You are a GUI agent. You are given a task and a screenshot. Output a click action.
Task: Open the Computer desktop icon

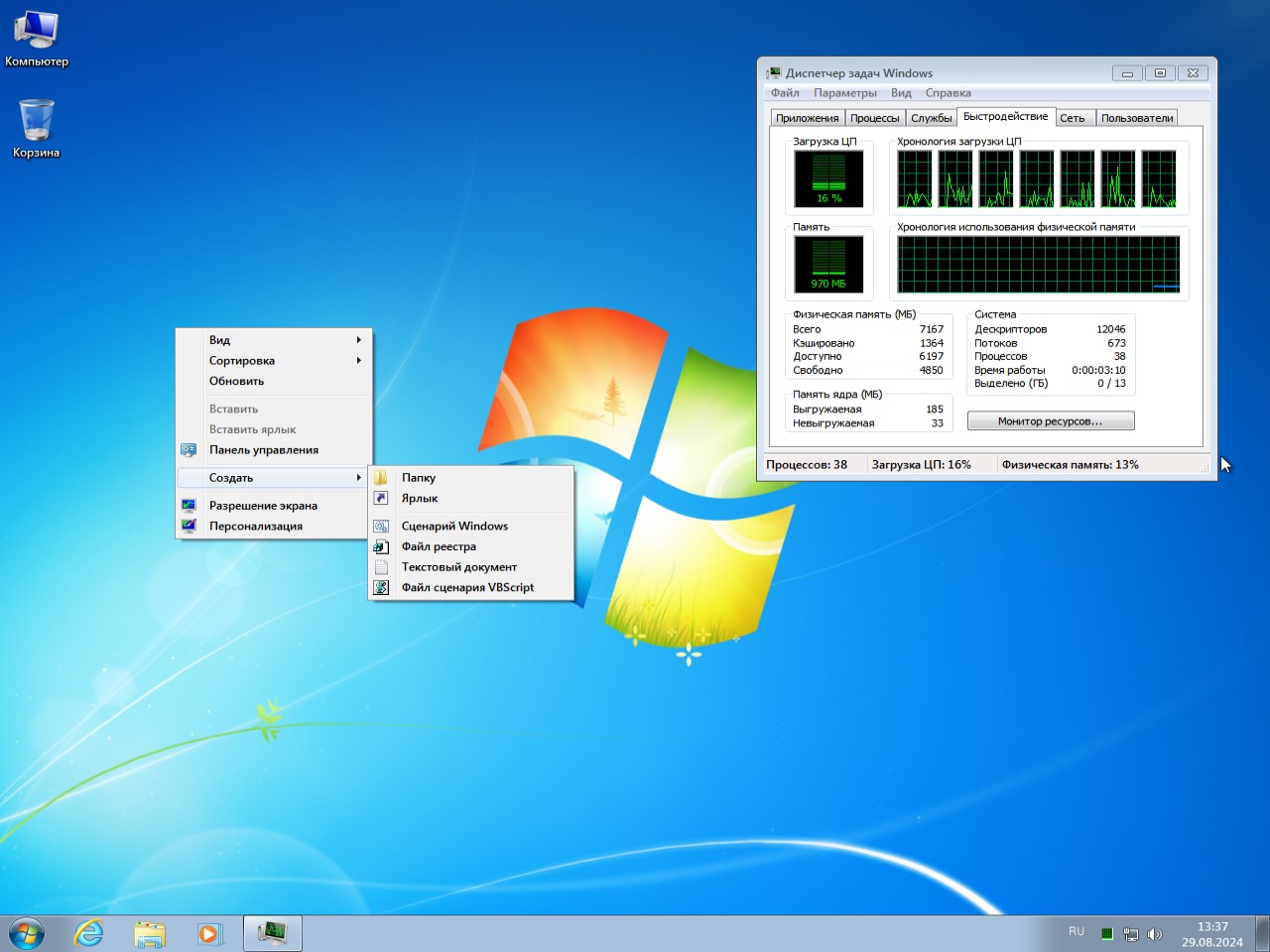[x=37, y=38]
